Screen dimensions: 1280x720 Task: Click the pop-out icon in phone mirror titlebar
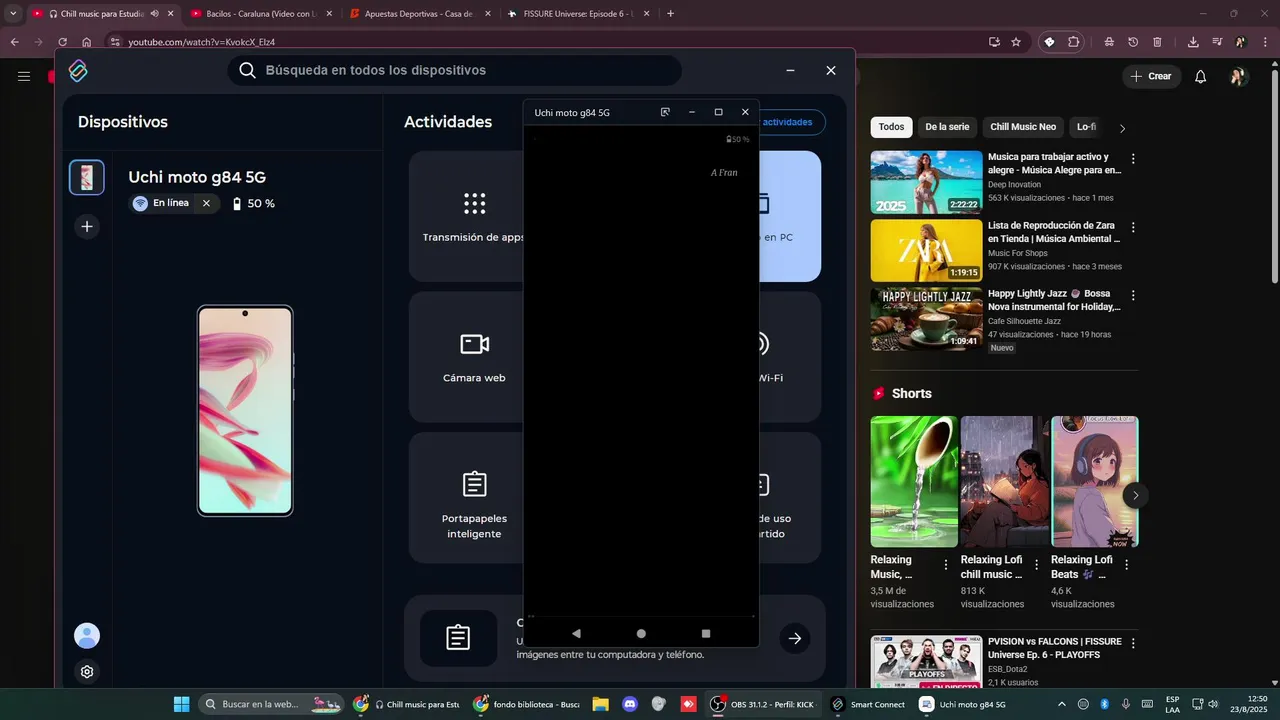pos(665,112)
